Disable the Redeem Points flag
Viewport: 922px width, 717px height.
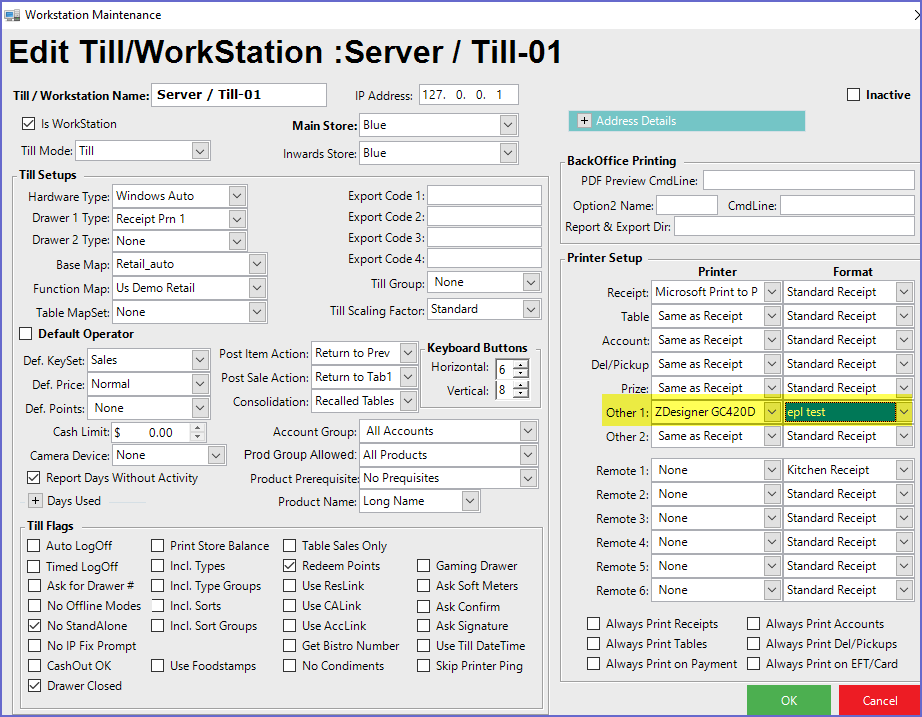pyautogui.click(x=290, y=566)
